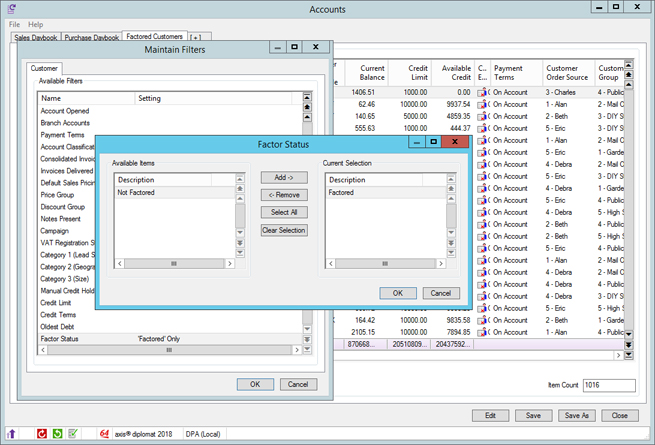
Task: Select the Account Opened filter row
Action: pos(170,111)
